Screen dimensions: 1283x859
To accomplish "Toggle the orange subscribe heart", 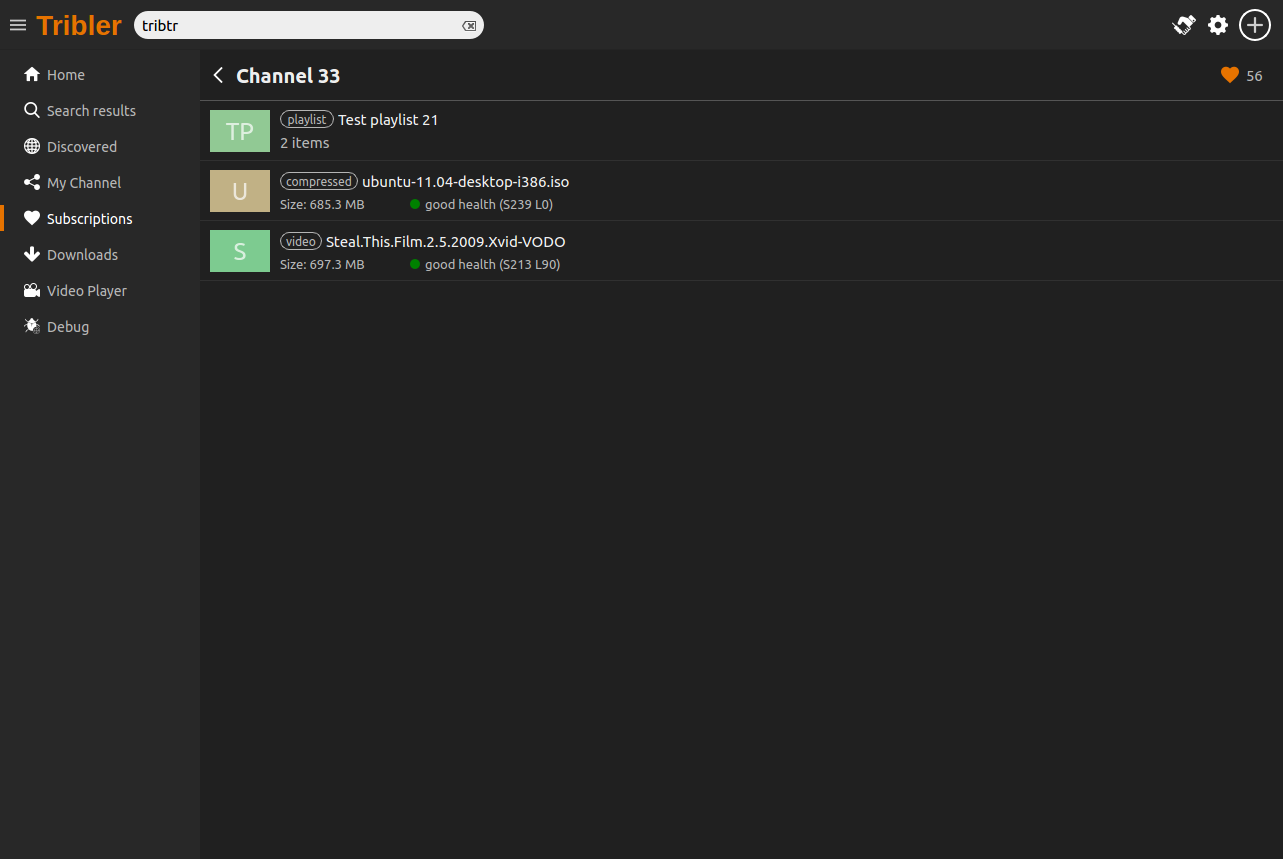I will tap(1230, 75).
